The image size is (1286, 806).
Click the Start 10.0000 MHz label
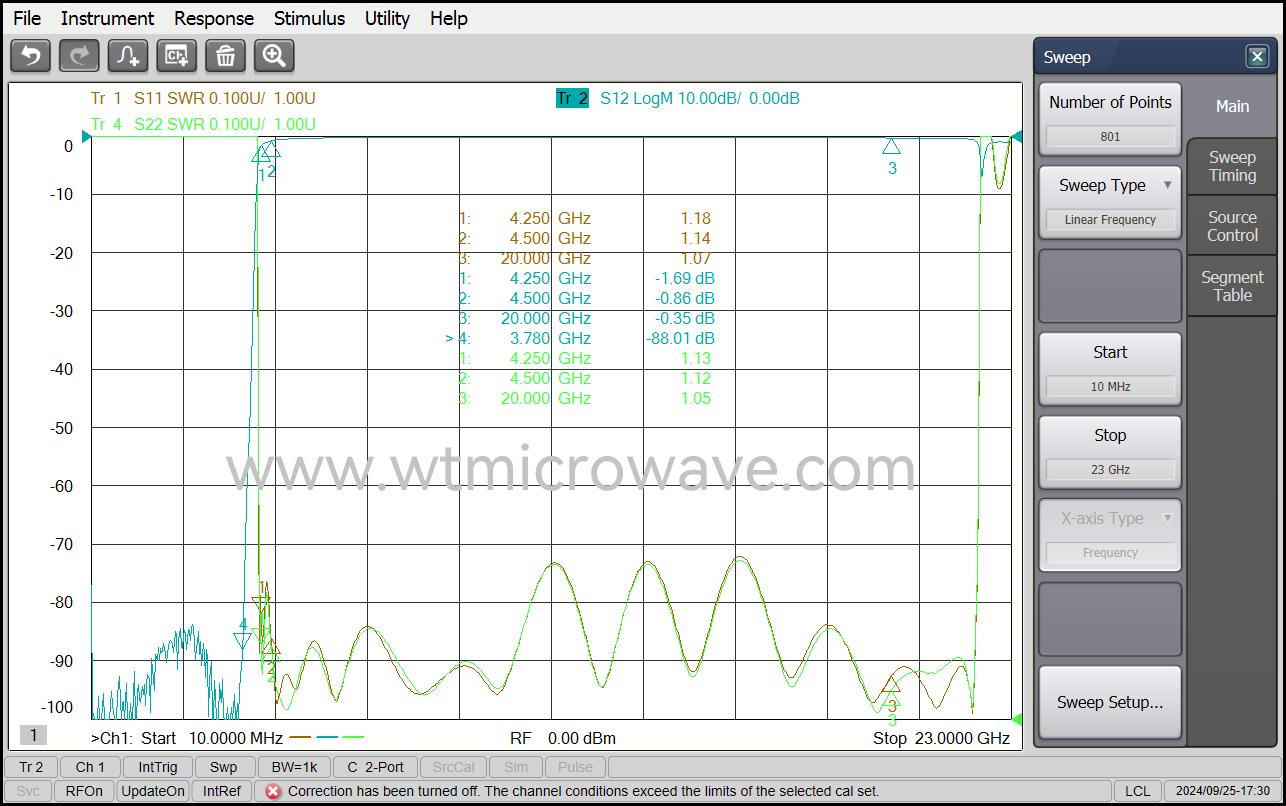212,738
